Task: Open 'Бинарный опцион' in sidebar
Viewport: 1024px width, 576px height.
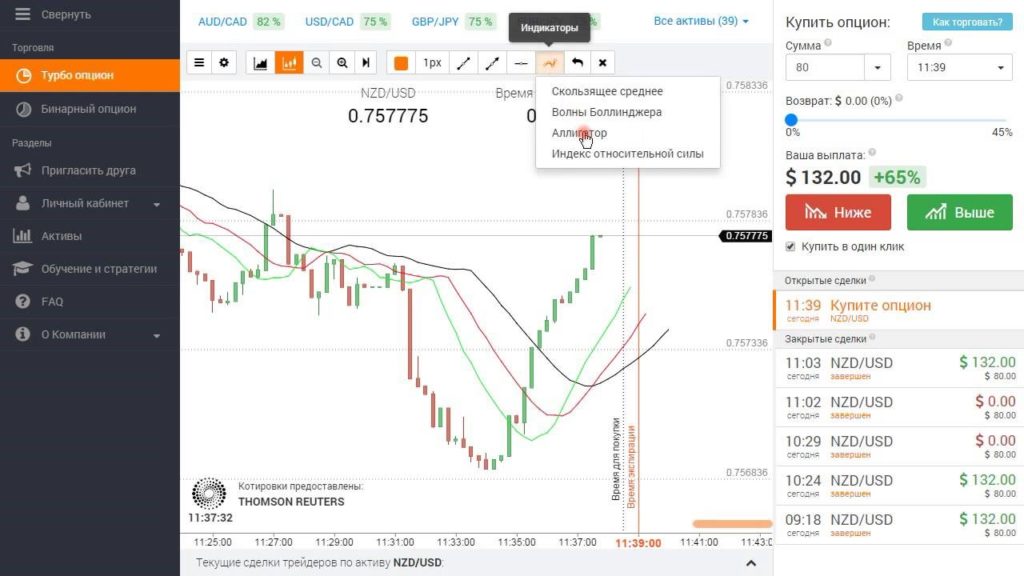Action: [88, 109]
